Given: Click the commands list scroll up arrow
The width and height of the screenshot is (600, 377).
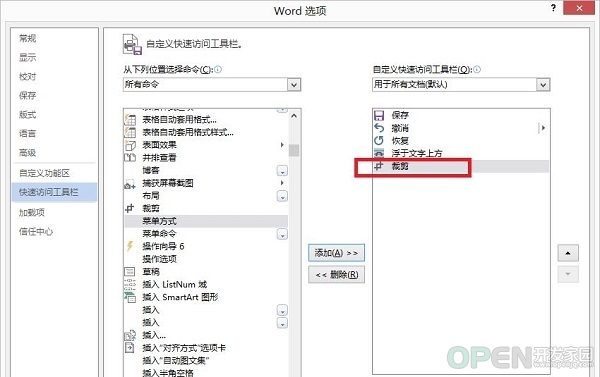Looking at the screenshot, I should [x=294, y=116].
